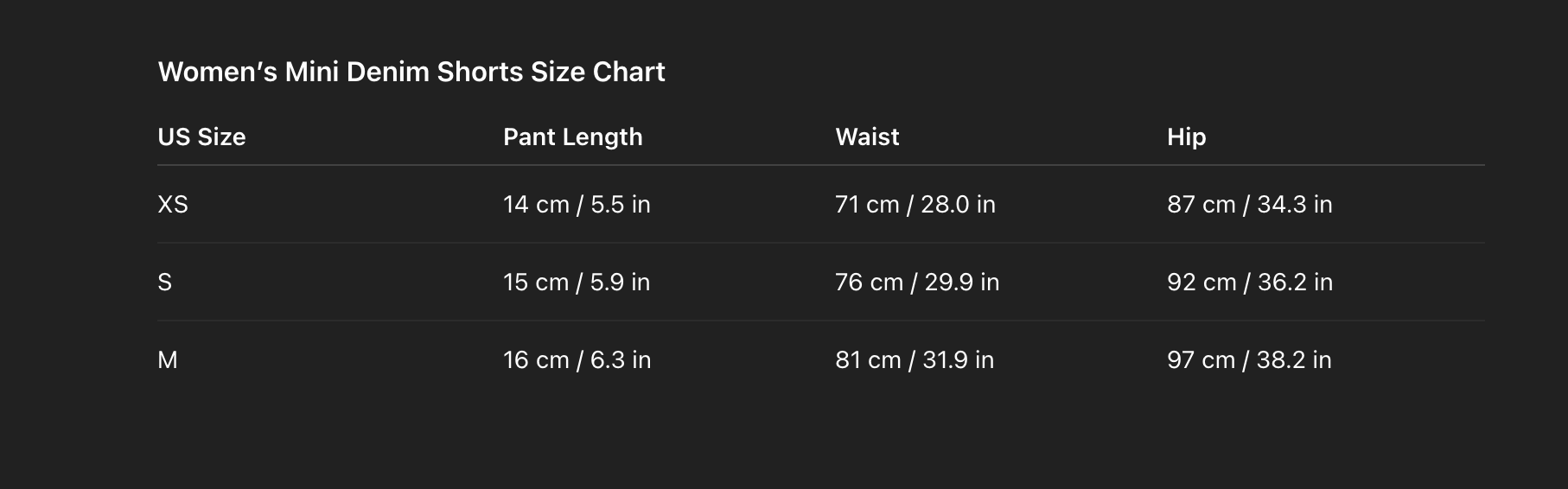Click the XS size row label
The width and height of the screenshot is (1568, 489).
(173, 204)
